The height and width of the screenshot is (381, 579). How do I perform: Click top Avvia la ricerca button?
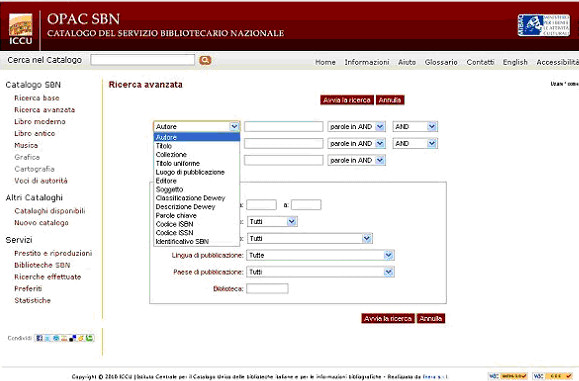[347, 100]
